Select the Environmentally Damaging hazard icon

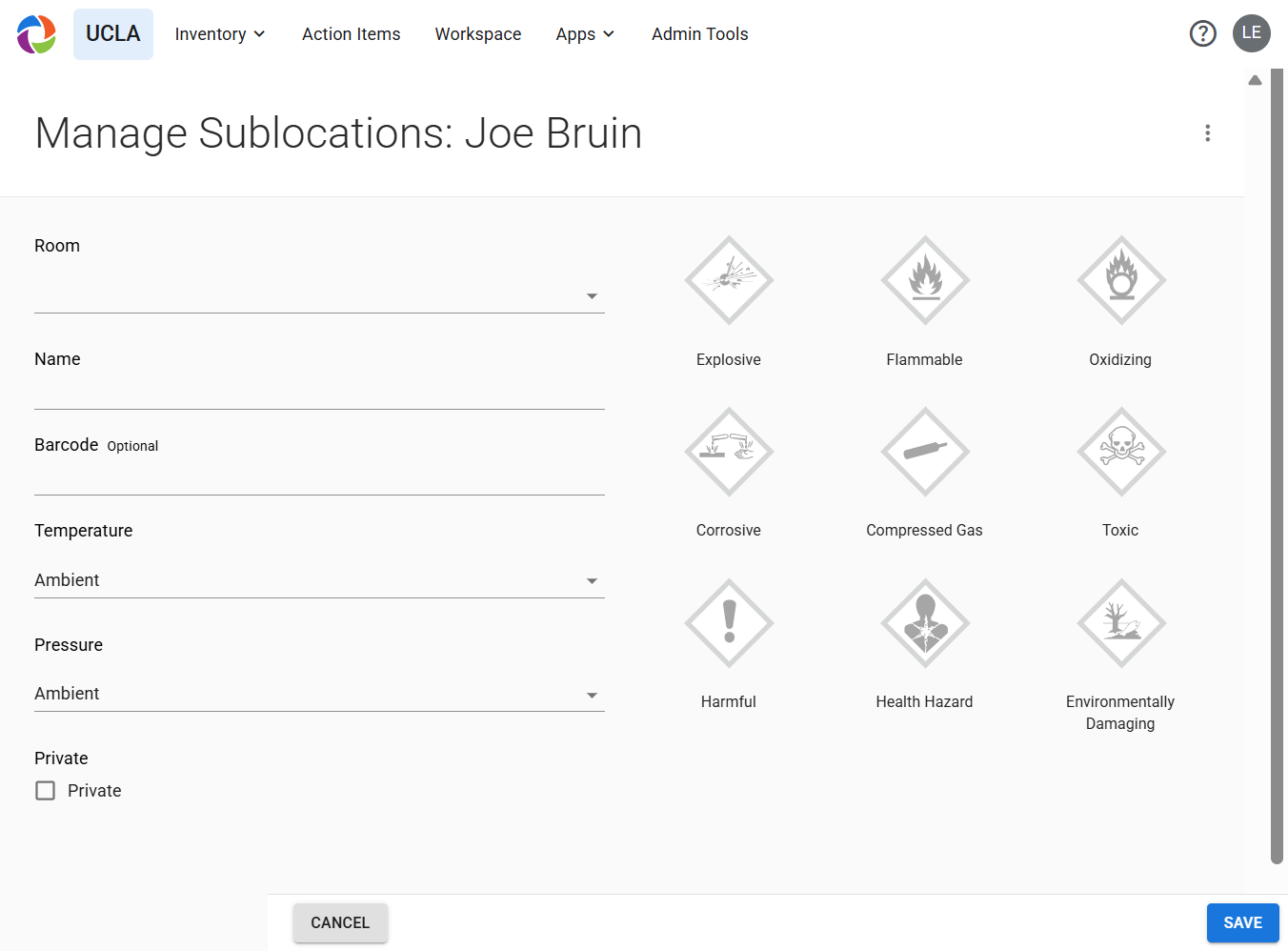coord(1121,623)
